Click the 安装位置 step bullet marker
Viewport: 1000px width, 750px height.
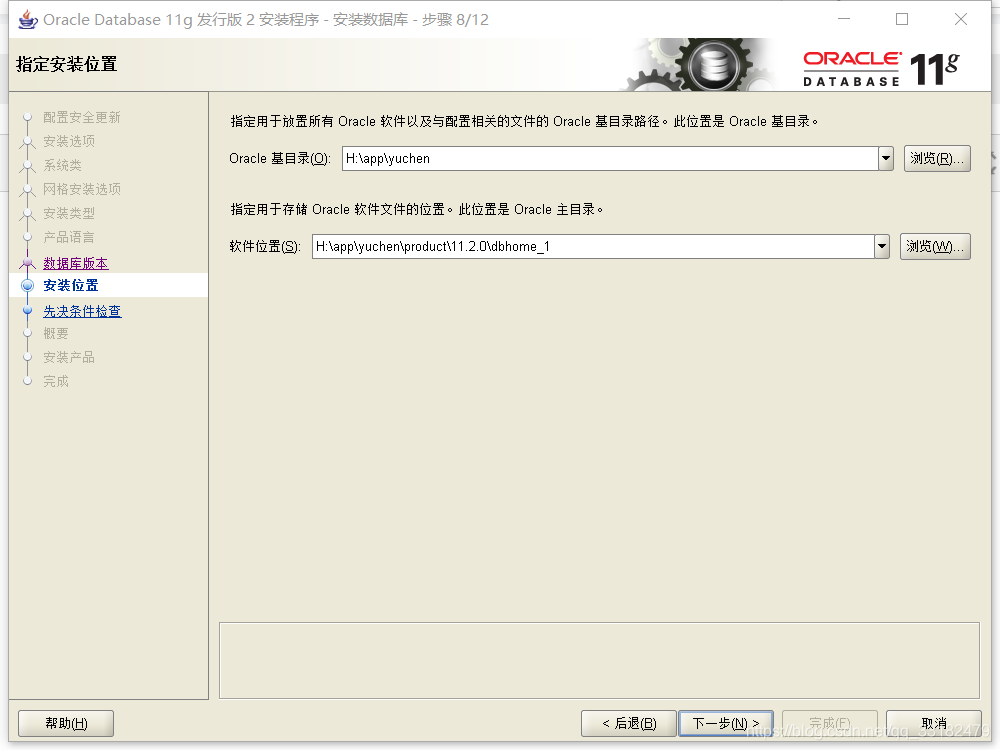coord(27,286)
